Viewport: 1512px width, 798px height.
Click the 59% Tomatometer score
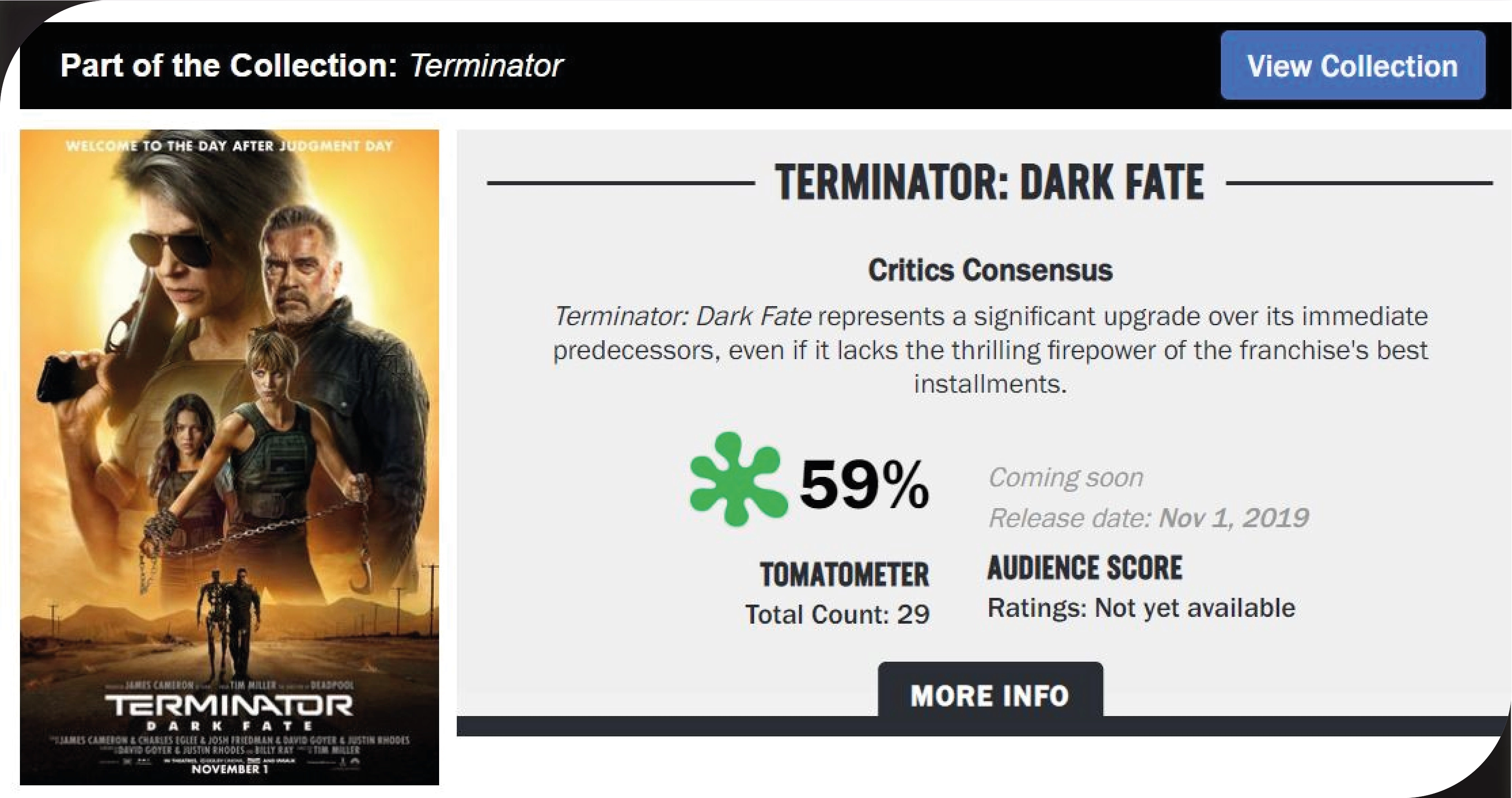[864, 485]
